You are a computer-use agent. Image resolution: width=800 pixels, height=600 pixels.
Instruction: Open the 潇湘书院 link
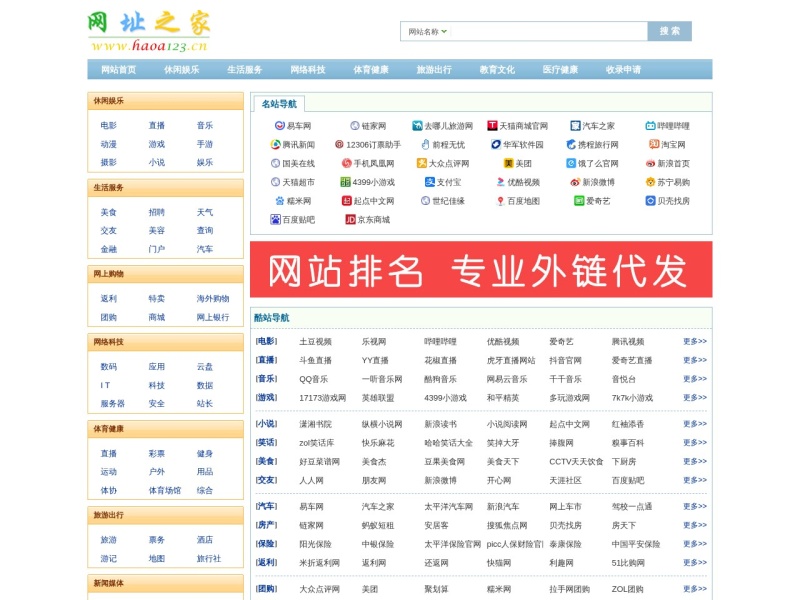[315, 424]
